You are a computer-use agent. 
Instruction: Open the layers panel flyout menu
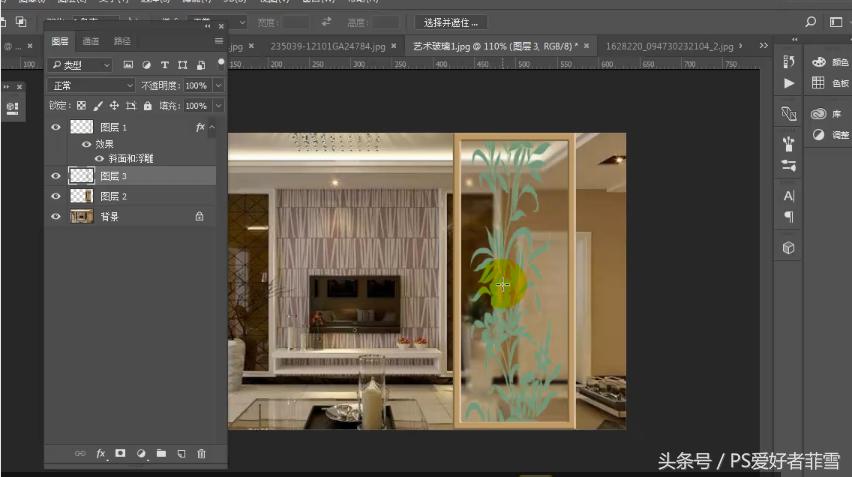coord(218,41)
